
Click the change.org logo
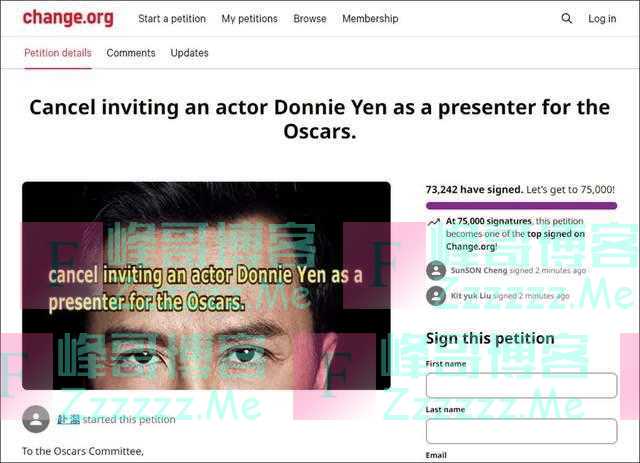pyautogui.click(x=68, y=18)
